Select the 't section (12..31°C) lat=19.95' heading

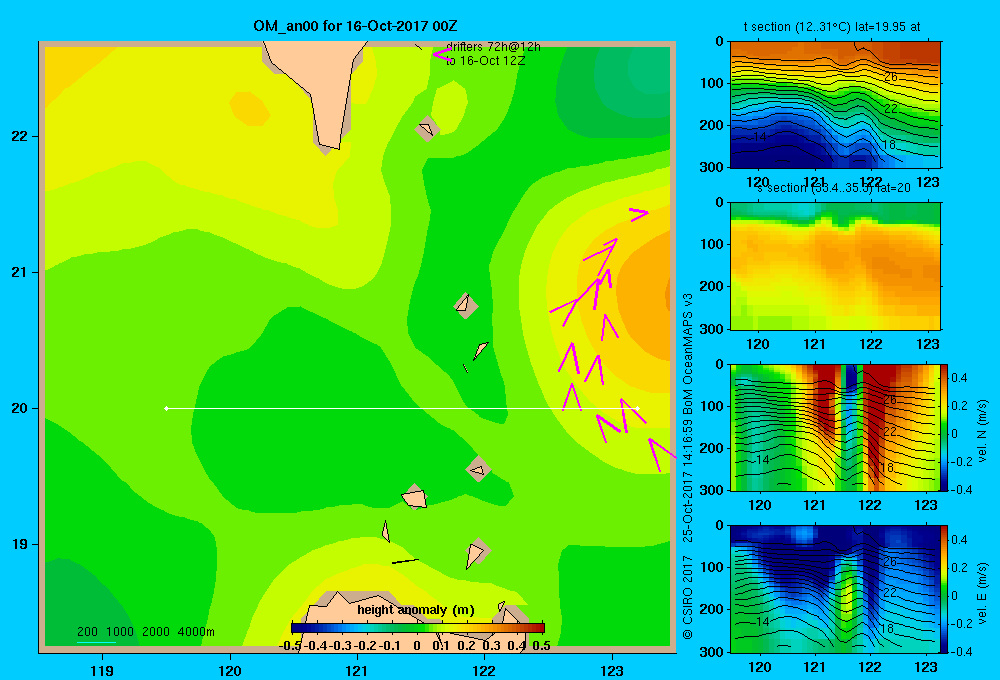click(x=832, y=27)
